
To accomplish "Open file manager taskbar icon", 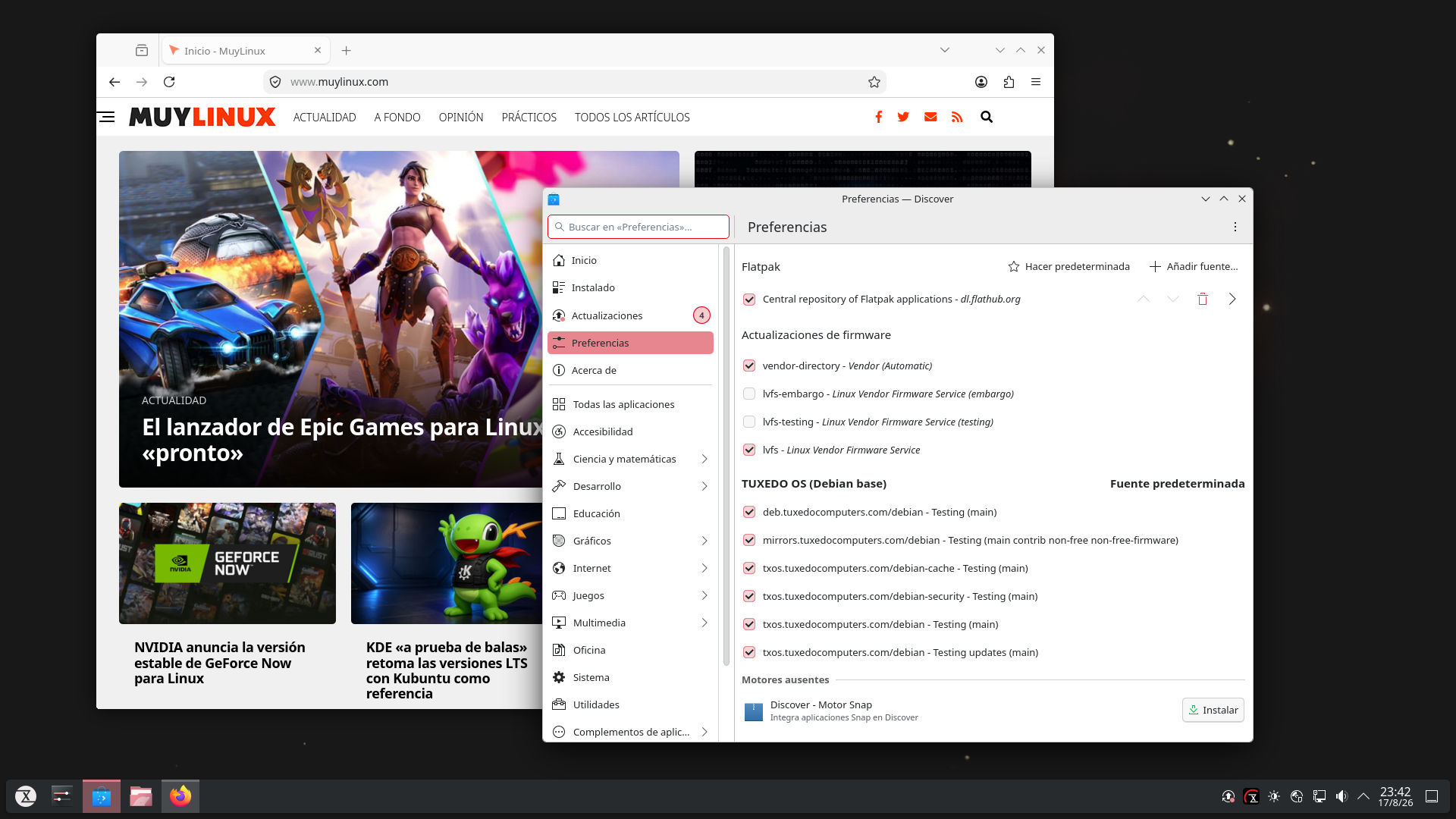I will click(141, 796).
